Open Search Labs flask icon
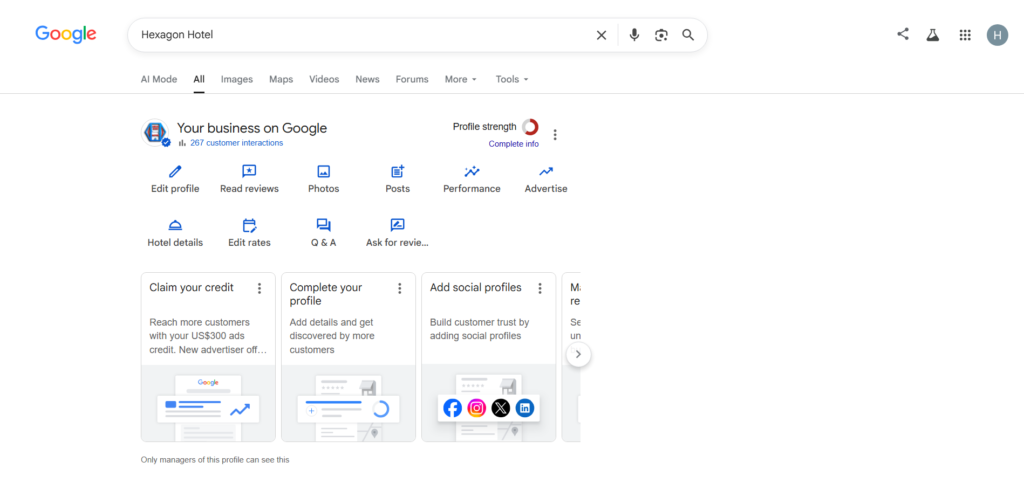The width and height of the screenshot is (1024, 490). [x=933, y=35]
